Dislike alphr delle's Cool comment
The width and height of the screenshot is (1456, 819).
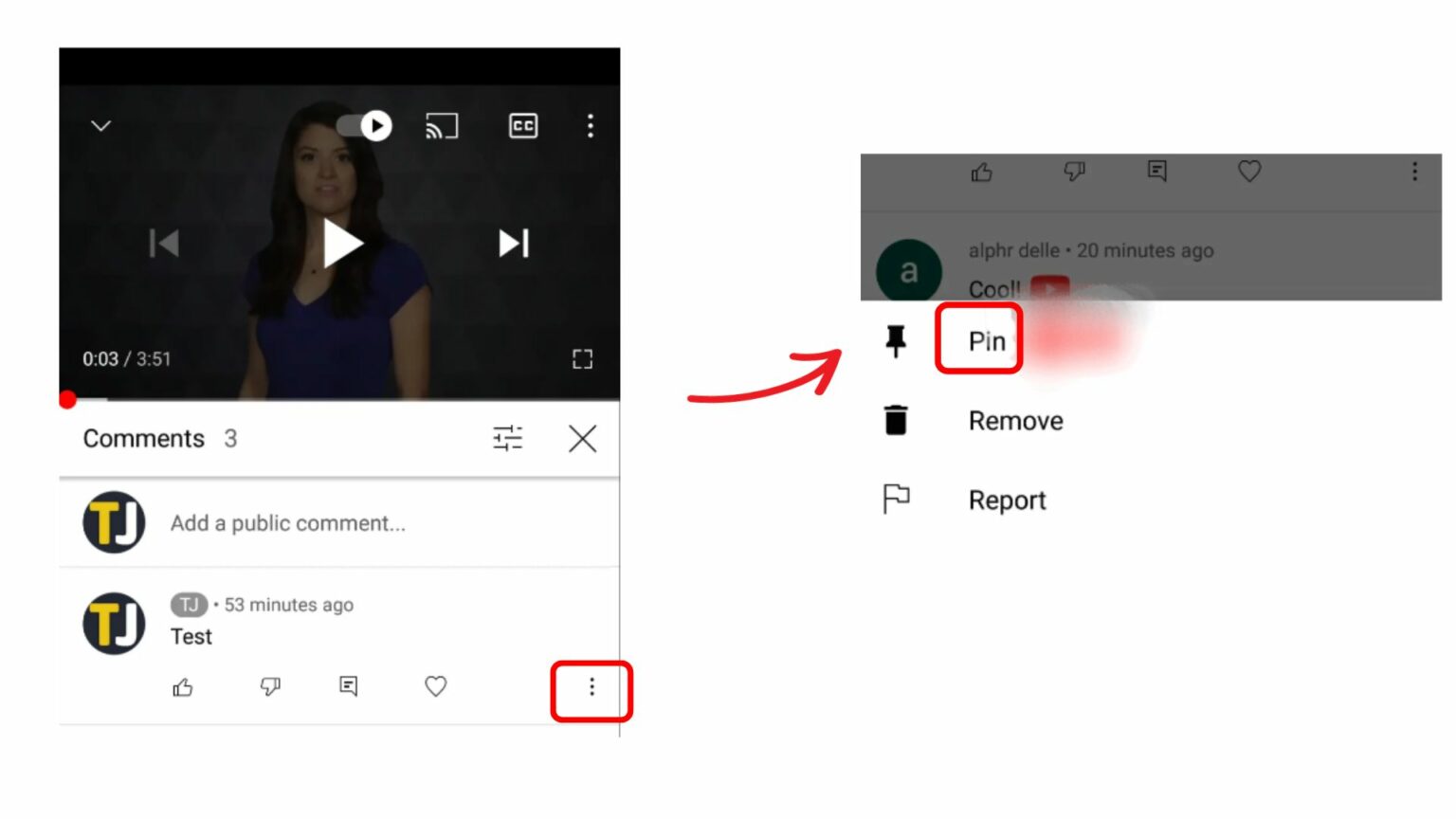click(x=1074, y=172)
